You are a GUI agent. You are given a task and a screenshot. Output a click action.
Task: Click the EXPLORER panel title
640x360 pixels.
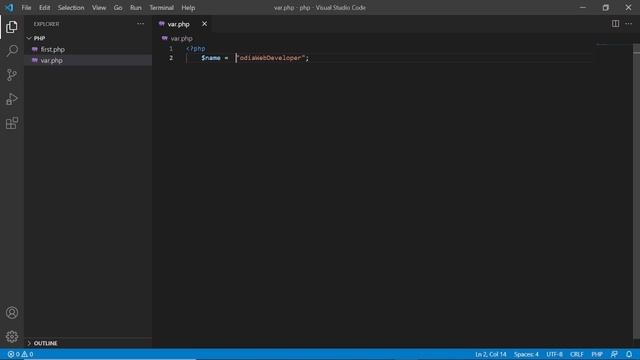[46, 24]
